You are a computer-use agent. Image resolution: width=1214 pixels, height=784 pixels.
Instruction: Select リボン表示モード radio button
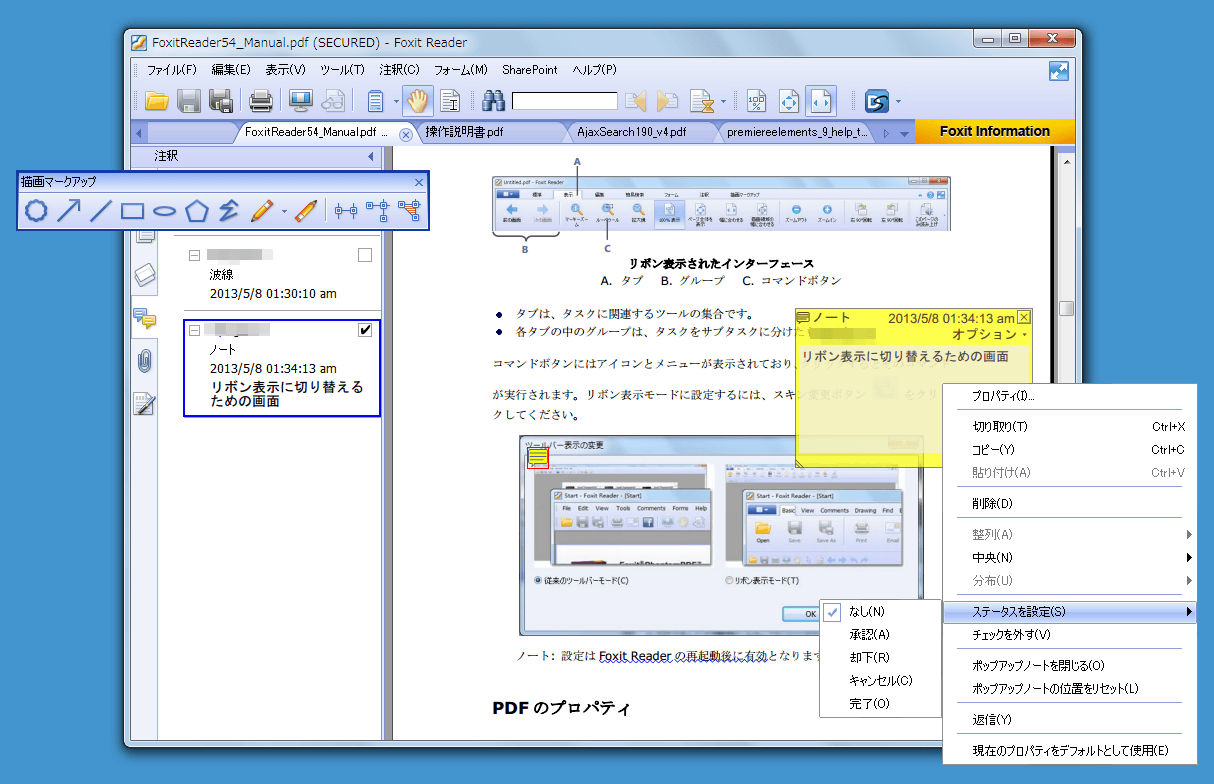[729, 580]
